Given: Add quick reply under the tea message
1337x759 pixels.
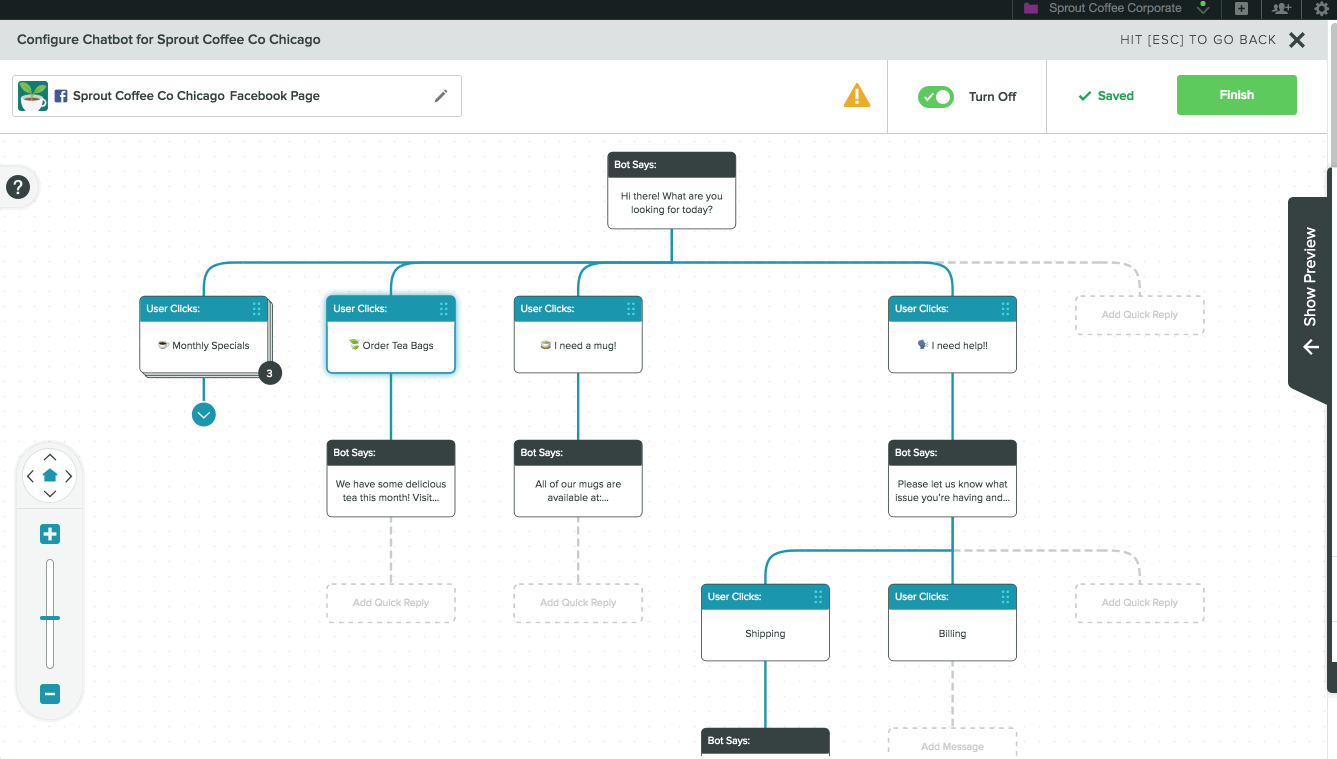Looking at the screenshot, I should coord(391,603).
